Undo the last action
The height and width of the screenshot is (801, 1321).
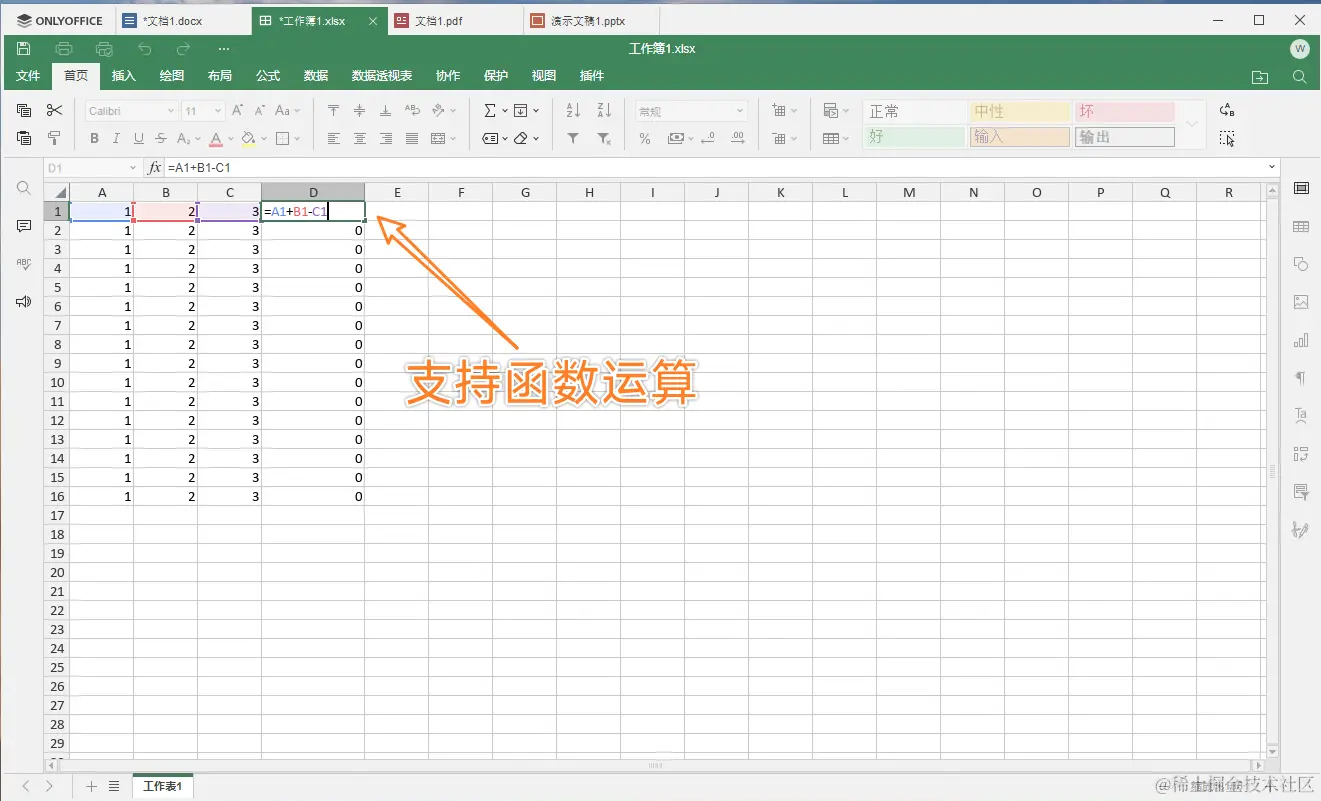pyautogui.click(x=144, y=48)
